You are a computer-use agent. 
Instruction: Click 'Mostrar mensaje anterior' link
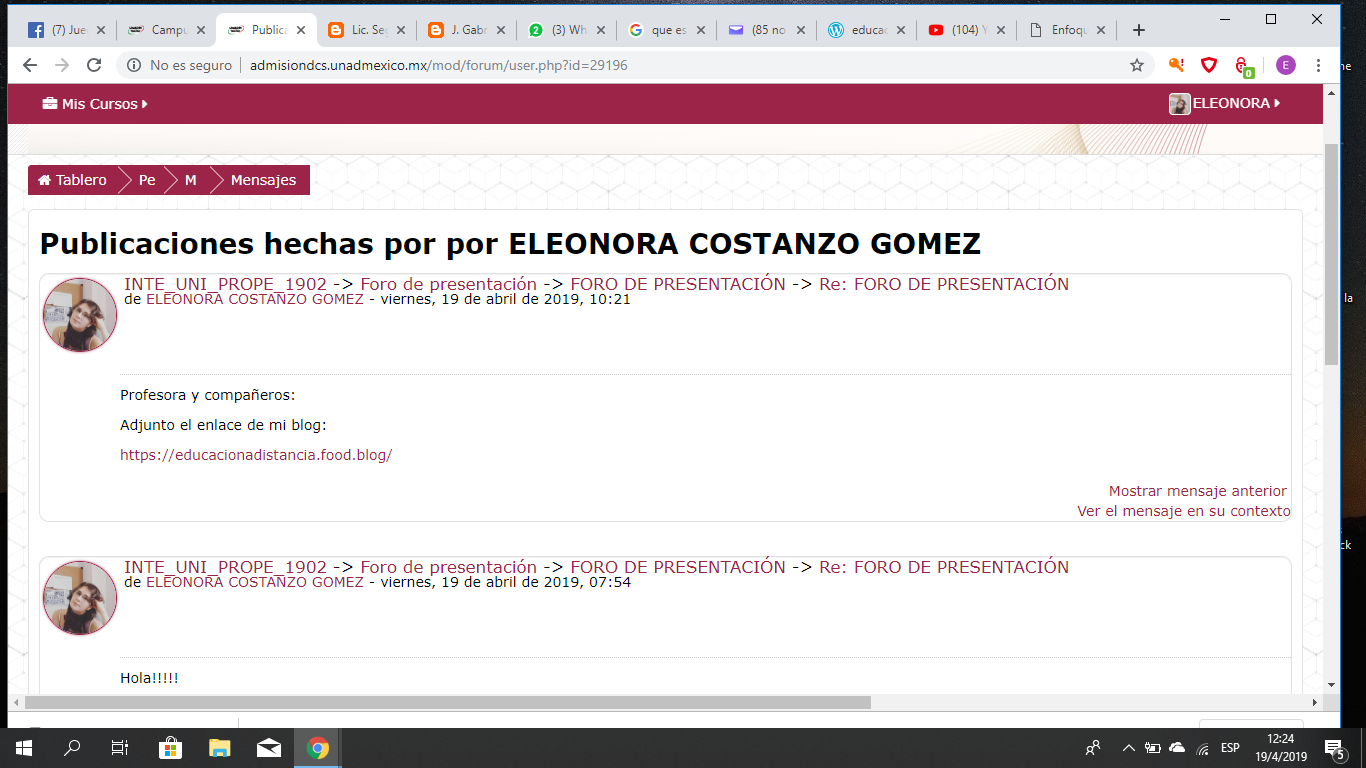[x=1197, y=491]
